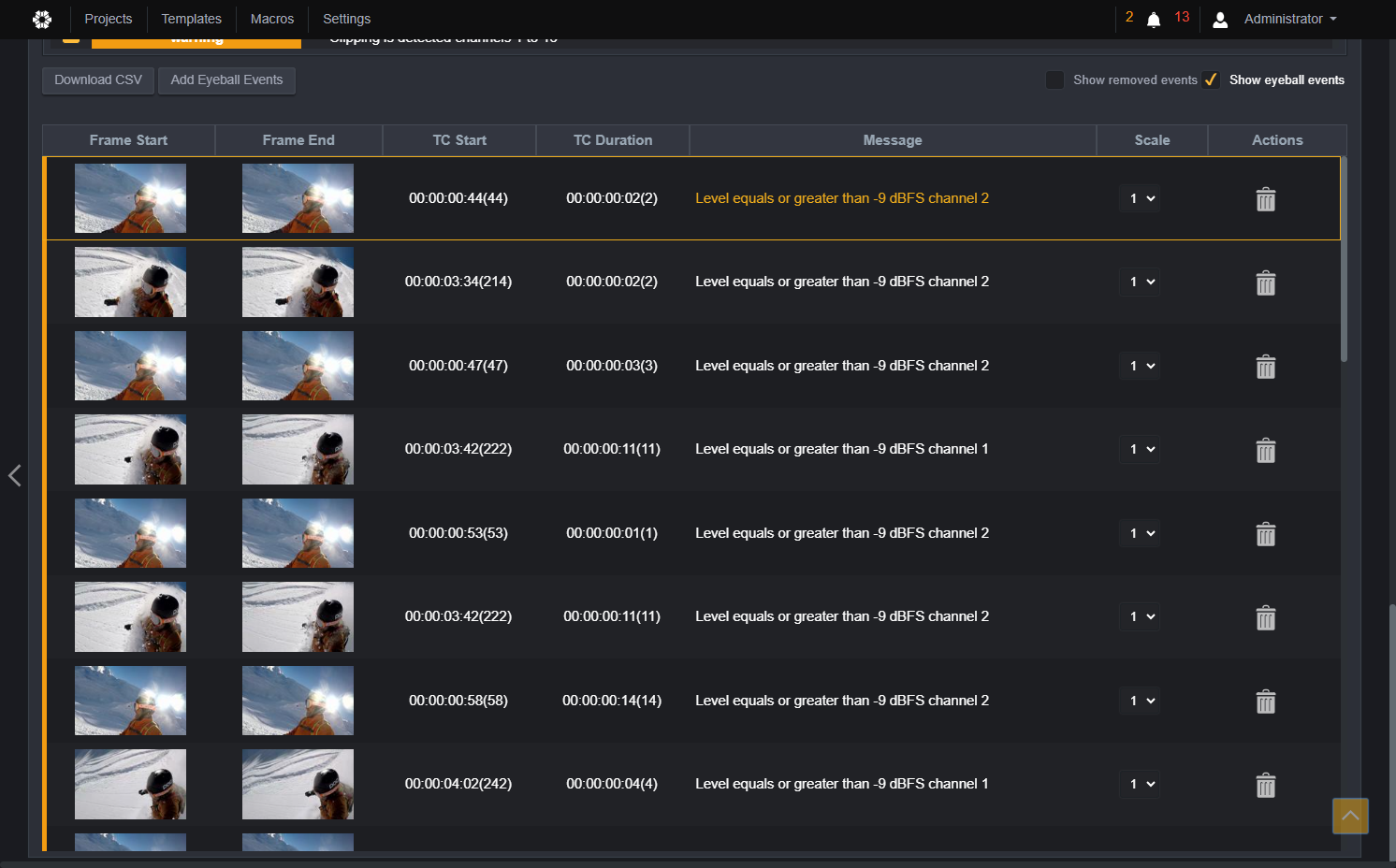Open Frame End thumbnail at 00:00:03:34(214)
This screenshot has width=1396, height=868.
[x=298, y=282]
